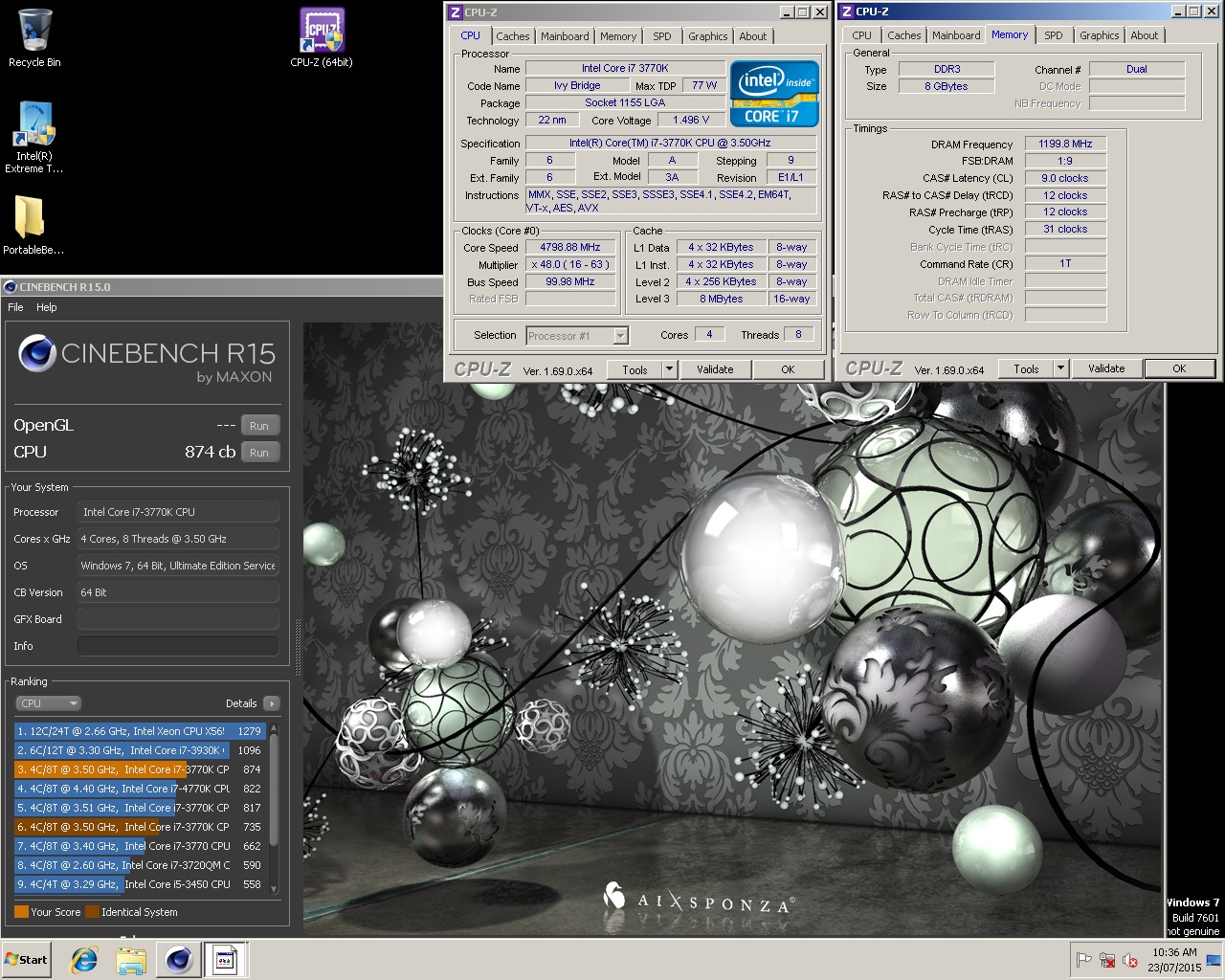1225x980 pixels.
Task: Click the Cinebench taskbar icon
Action: [178, 960]
